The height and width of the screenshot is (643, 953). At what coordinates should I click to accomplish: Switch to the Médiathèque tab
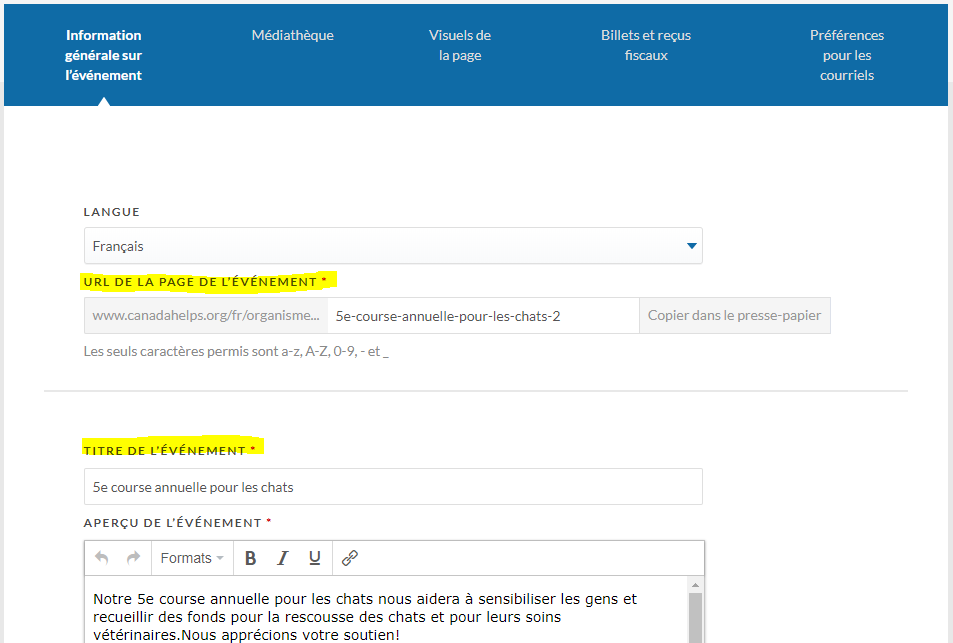pos(293,35)
